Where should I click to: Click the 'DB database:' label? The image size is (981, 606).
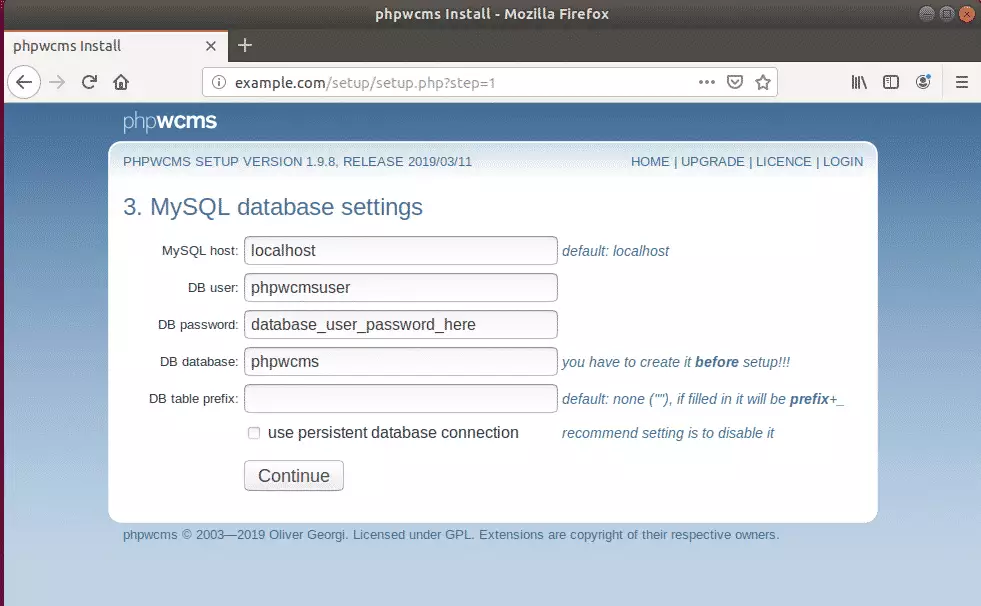199,362
